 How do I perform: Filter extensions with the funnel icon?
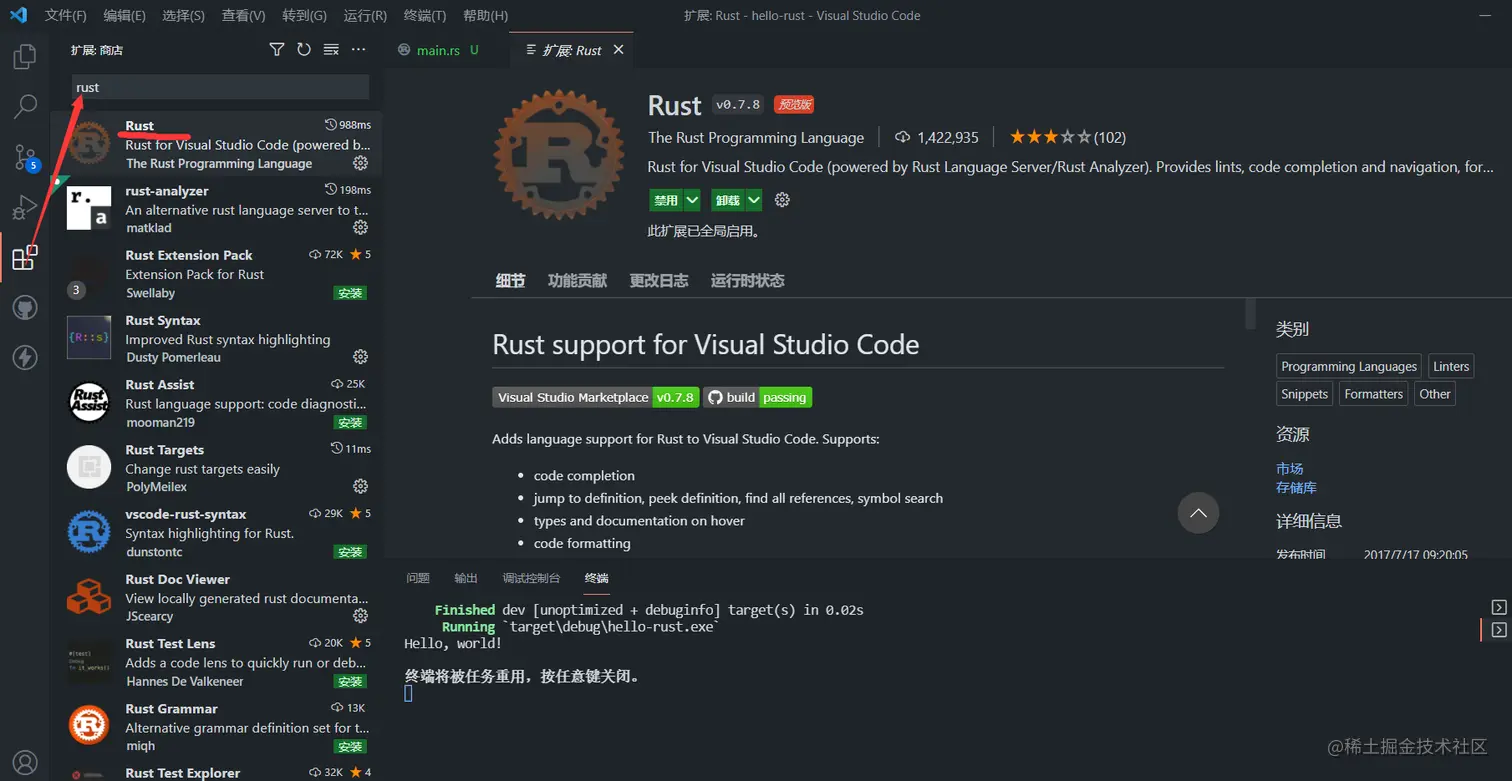277,49
